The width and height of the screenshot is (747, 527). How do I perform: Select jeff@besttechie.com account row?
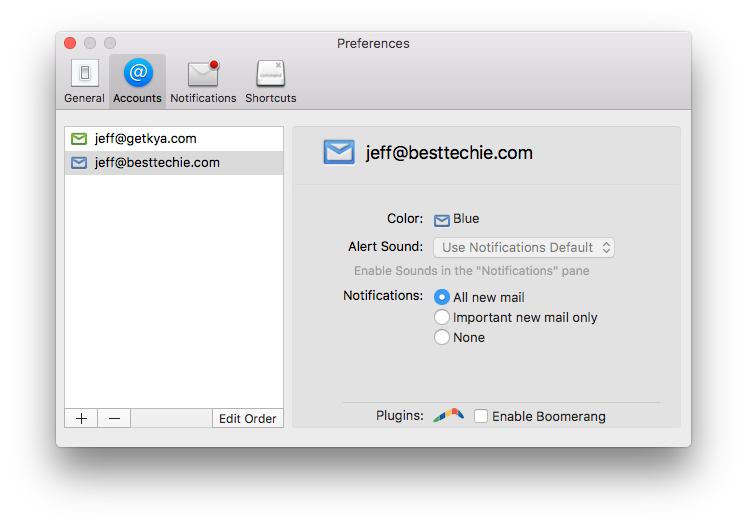[157, 163]
